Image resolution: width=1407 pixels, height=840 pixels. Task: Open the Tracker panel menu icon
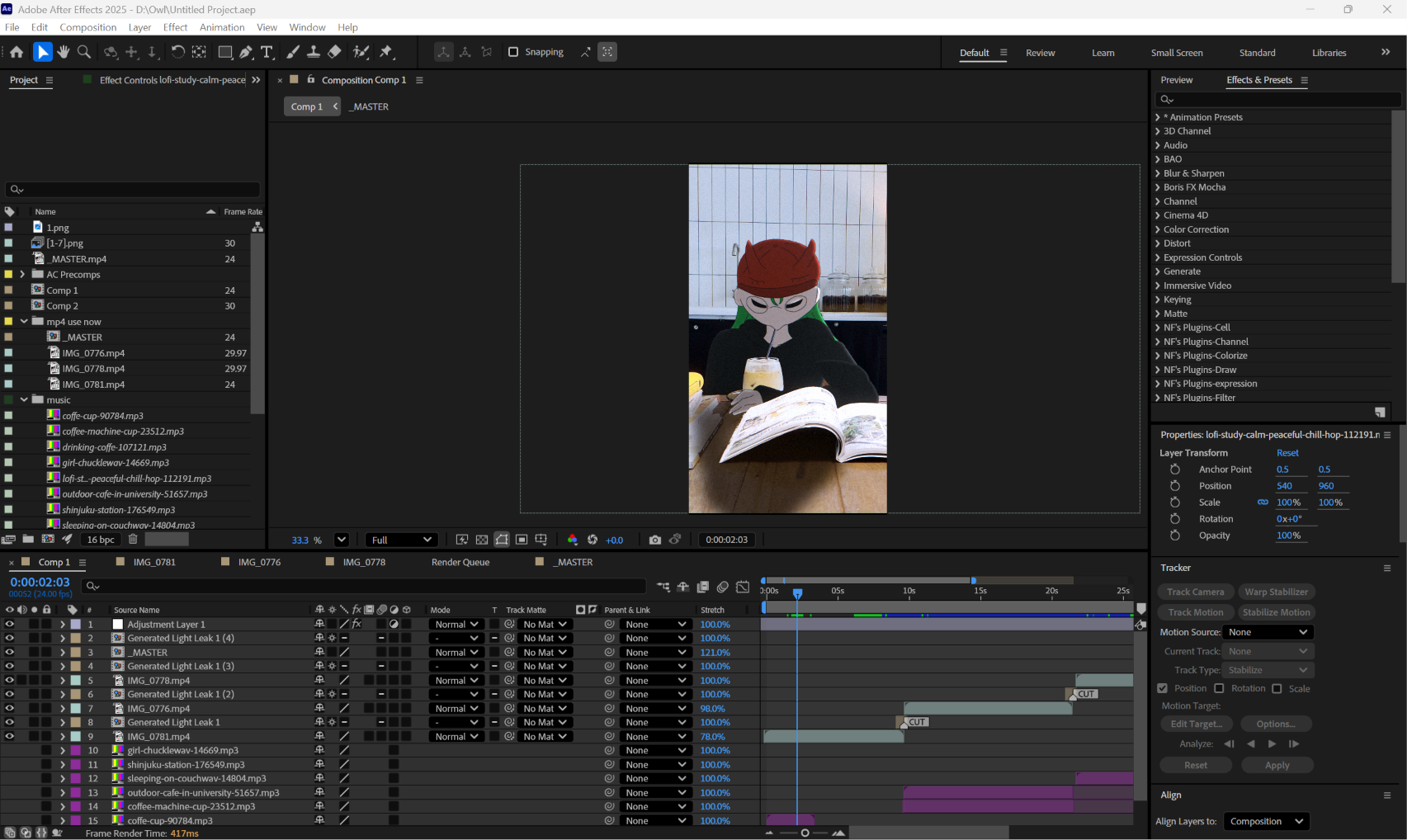click(x=1387, y=568)
